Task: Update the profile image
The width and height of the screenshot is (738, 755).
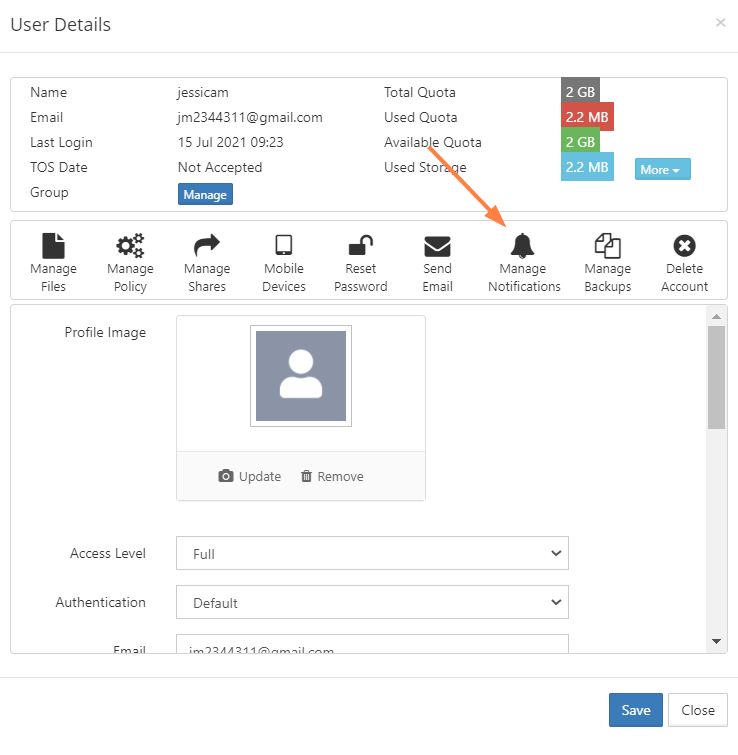Action: 250,477
